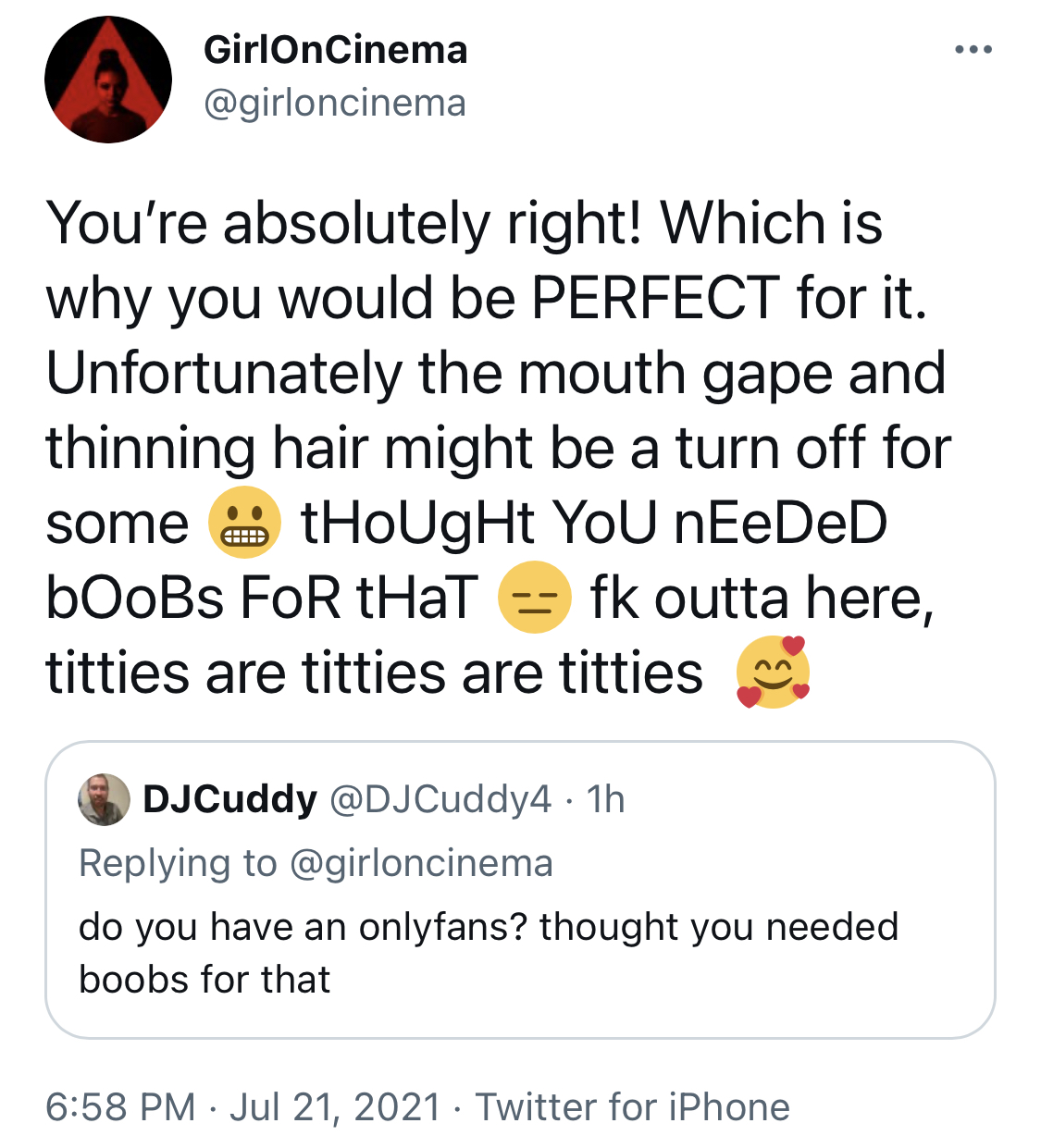Open the Twitter for iPhone source link

[632, 1107]
